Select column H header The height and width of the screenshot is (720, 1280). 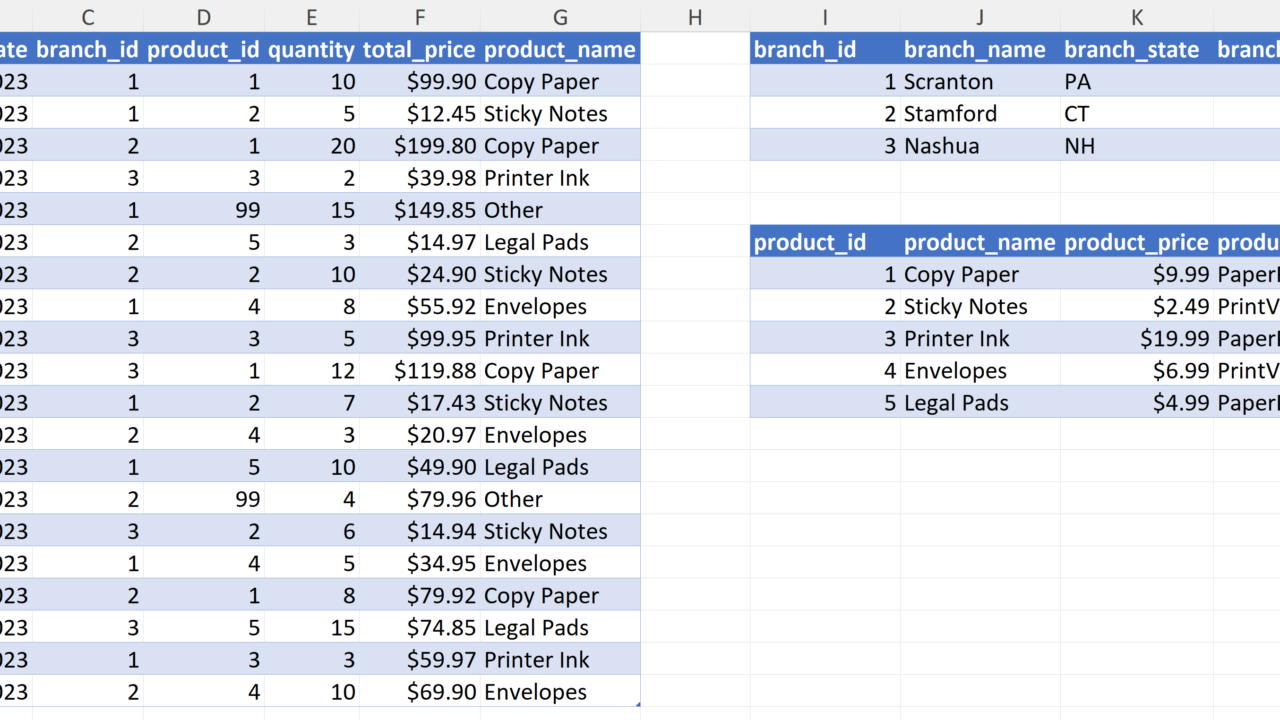click(695, 17)
